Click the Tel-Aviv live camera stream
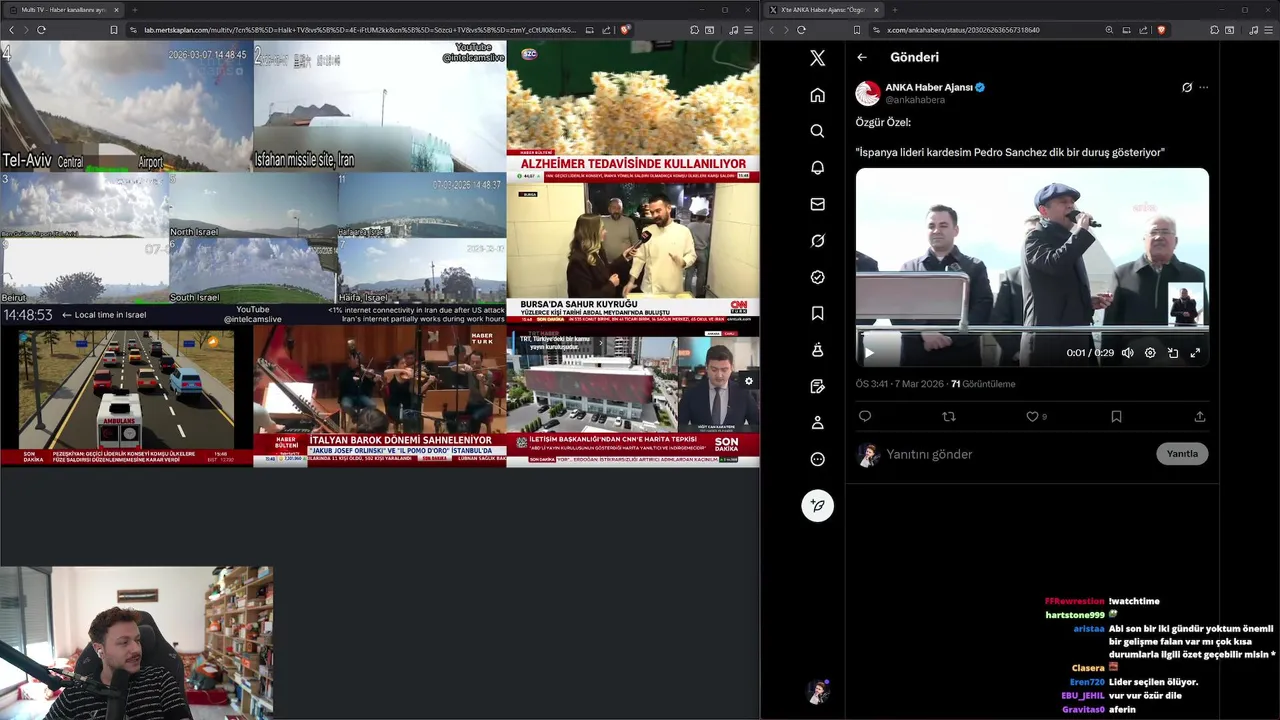Image resolution: width=1280 pixels, height=720 pixels. point(126,106)
